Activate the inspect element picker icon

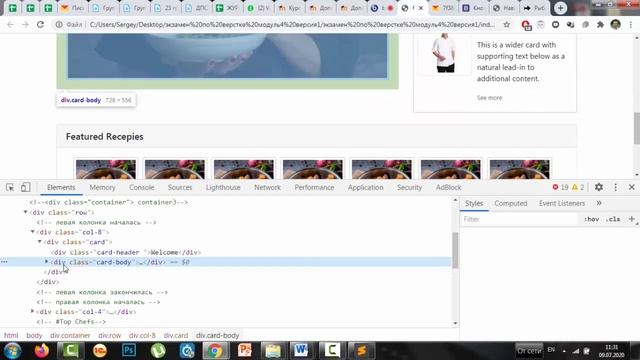(x=10, y=187)
